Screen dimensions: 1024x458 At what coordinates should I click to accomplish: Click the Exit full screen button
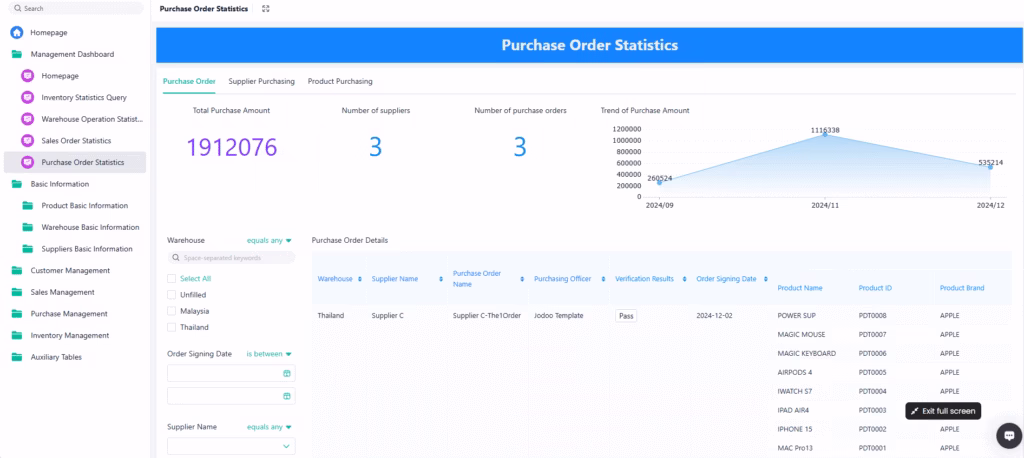coord(943,411)
